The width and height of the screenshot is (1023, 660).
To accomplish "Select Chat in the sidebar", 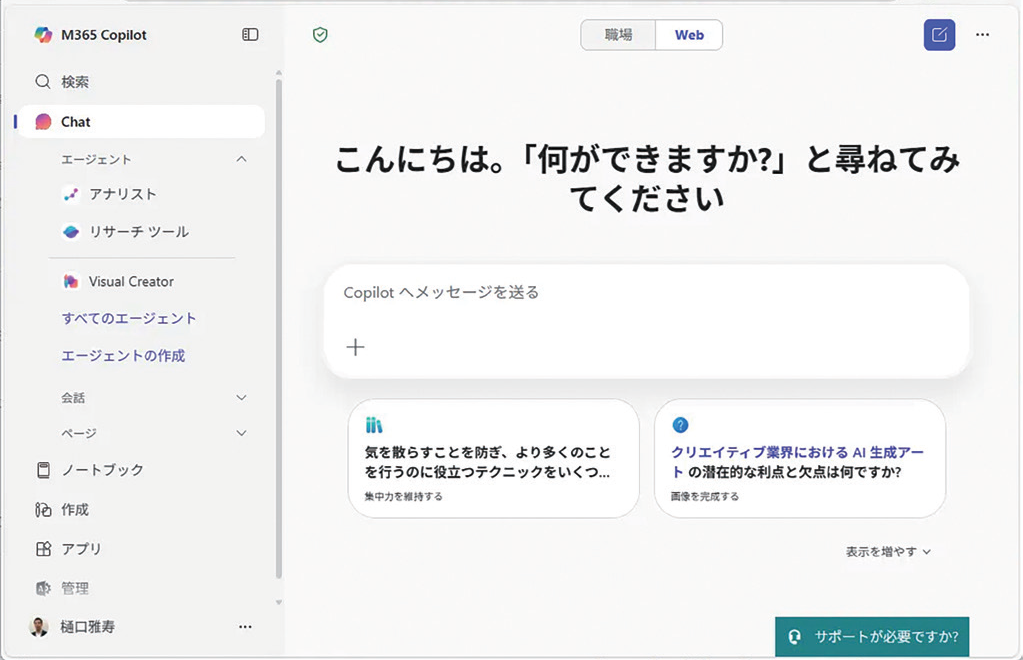I will [x=142, y=122].
